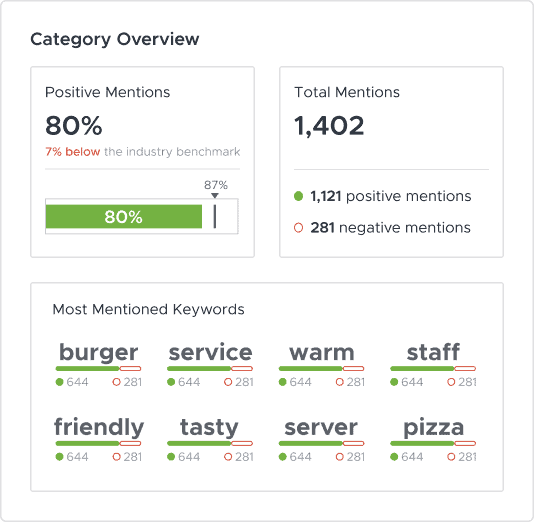This screenshot has width=535, height=523.
Task: Click the green dot under burger keyword
Action: point(59,382)
